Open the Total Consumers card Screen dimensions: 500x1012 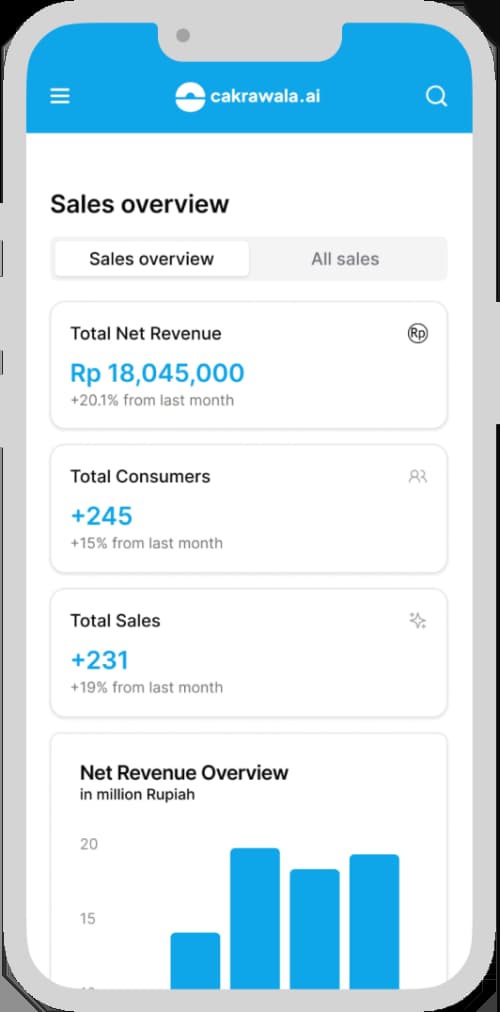tap(249, 509)
